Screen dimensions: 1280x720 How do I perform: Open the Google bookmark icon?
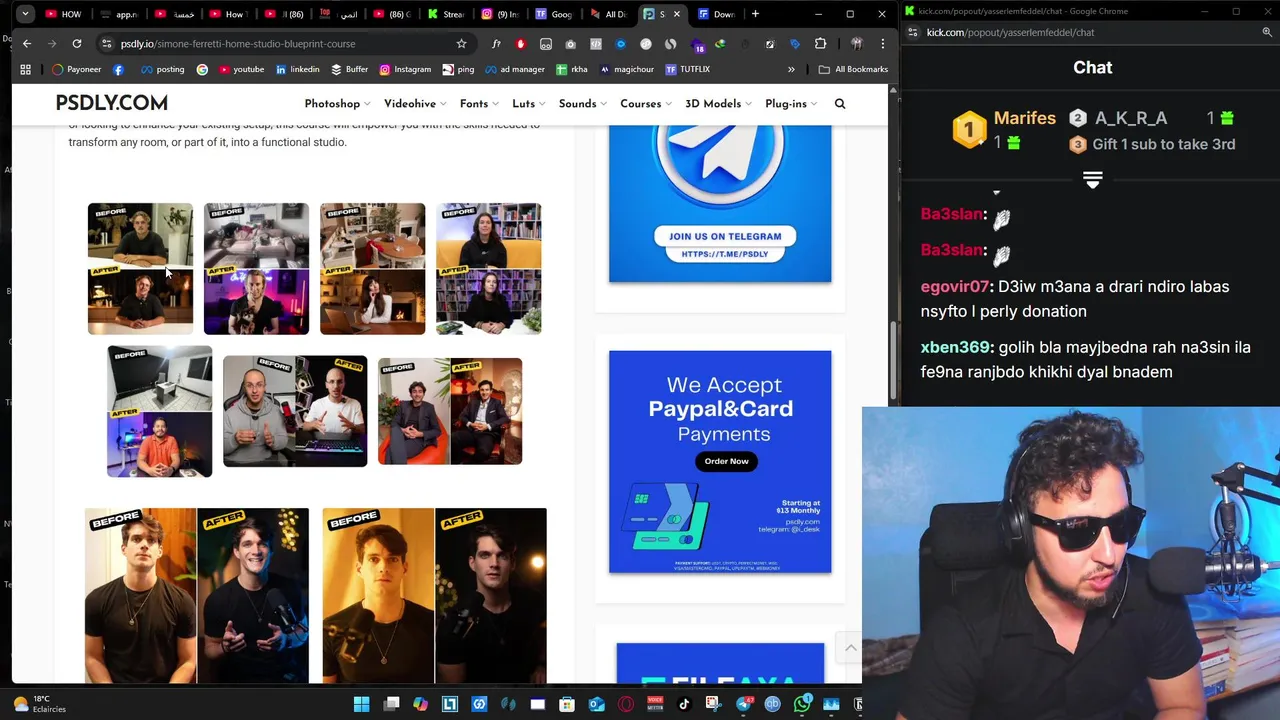click(x=202, y=69)
